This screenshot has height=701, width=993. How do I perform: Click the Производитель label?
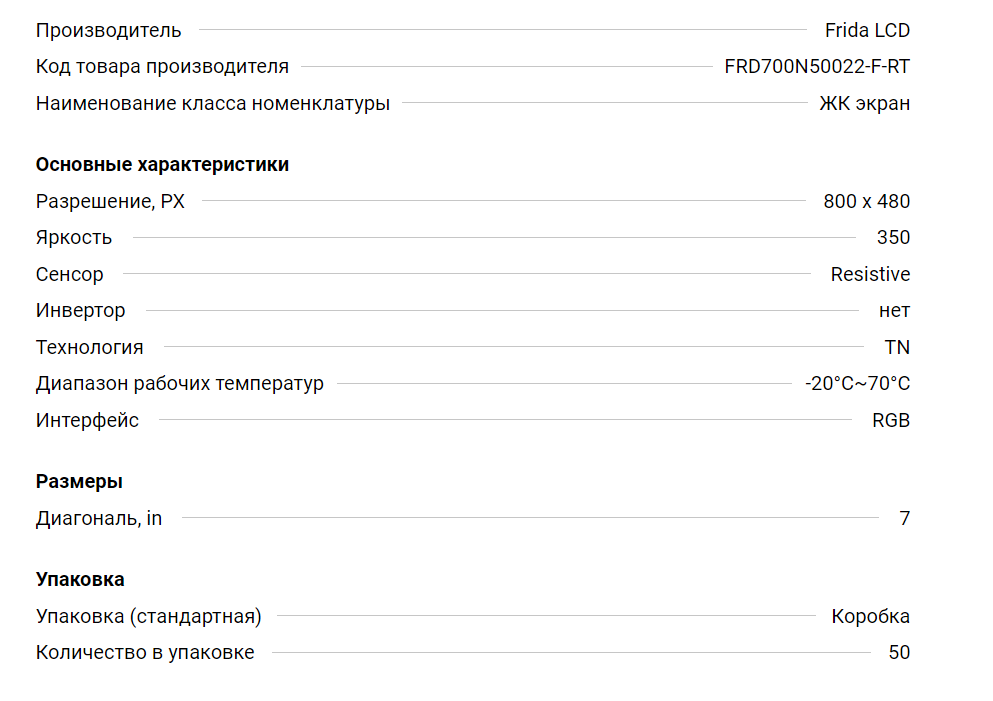(x=108, y=30)
